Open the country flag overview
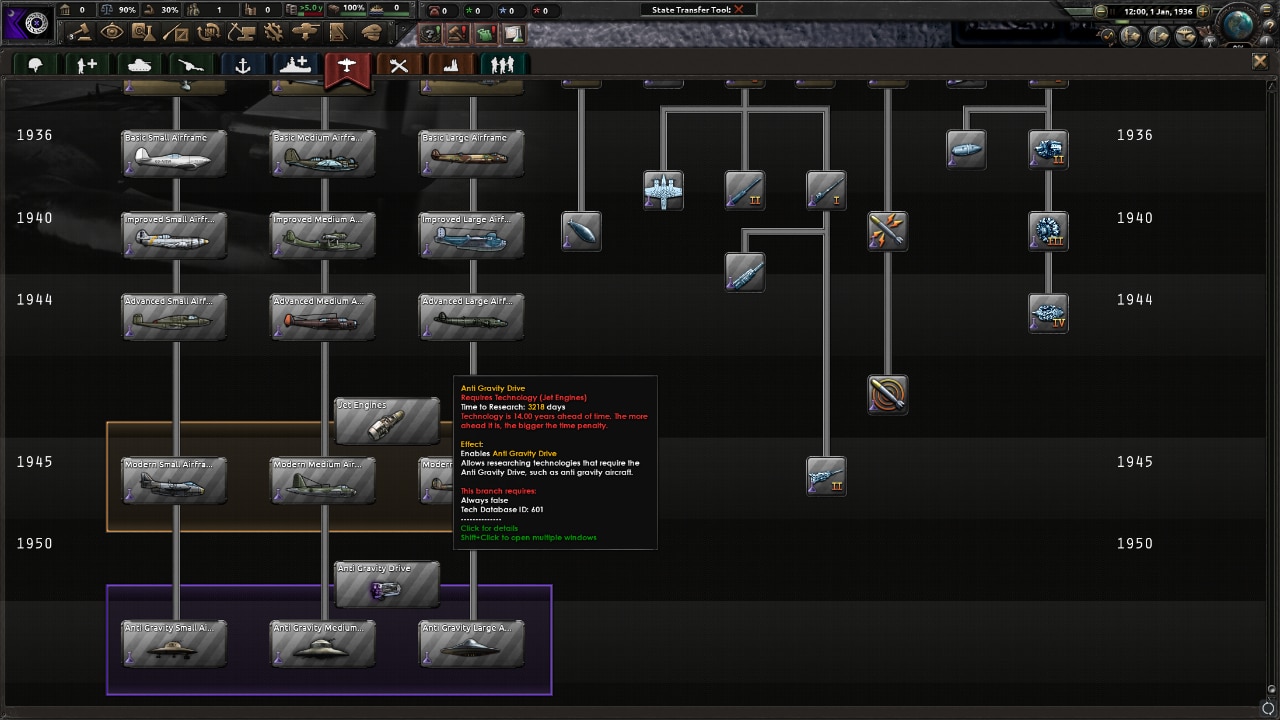The width and height of the screenshot is (1280, 720). coord(28,22)
